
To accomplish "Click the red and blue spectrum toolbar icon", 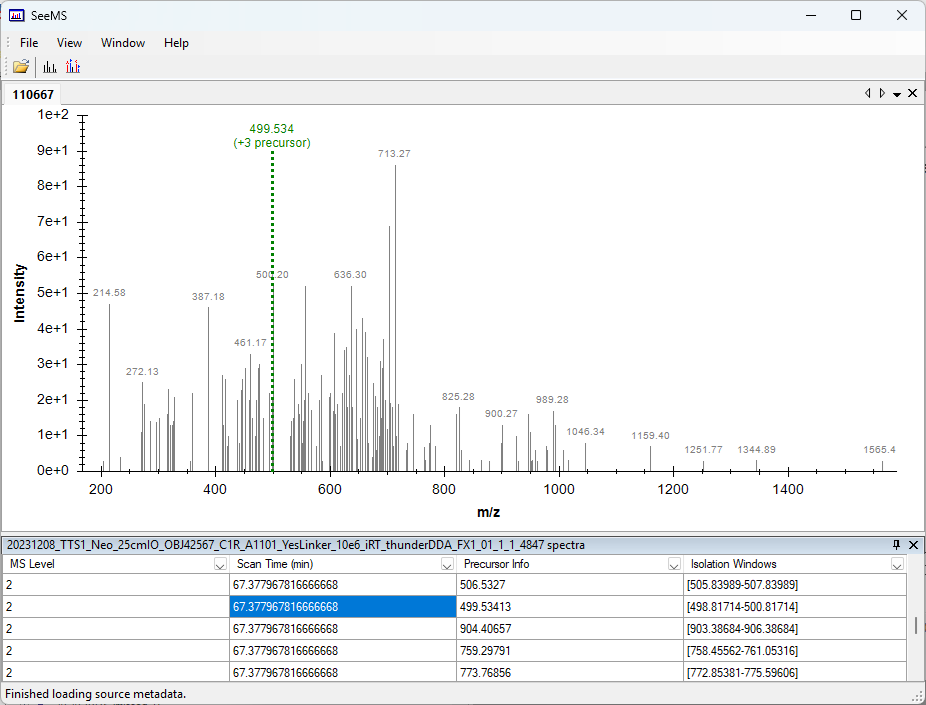I will [73, 67].
